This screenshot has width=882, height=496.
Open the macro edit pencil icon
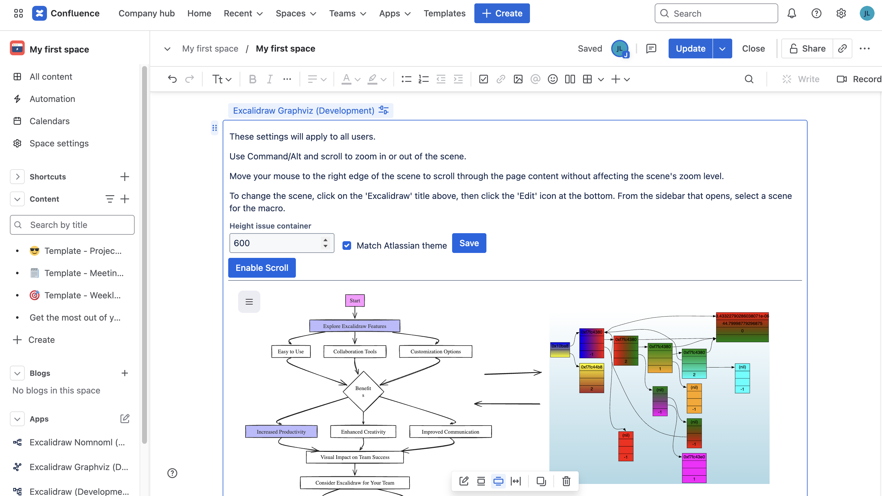tap(464, 481)
